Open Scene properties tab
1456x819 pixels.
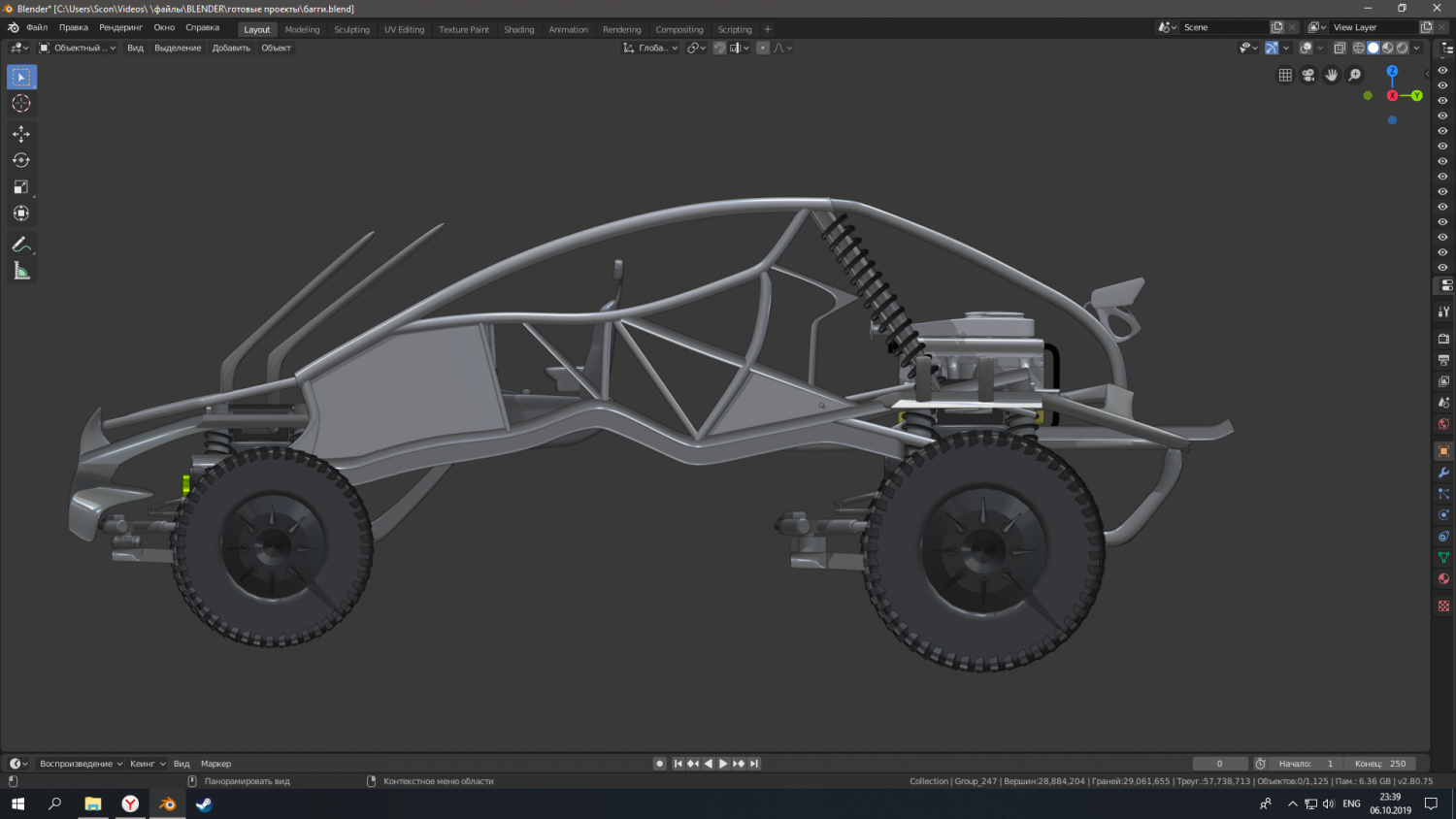coord(1444,403)
